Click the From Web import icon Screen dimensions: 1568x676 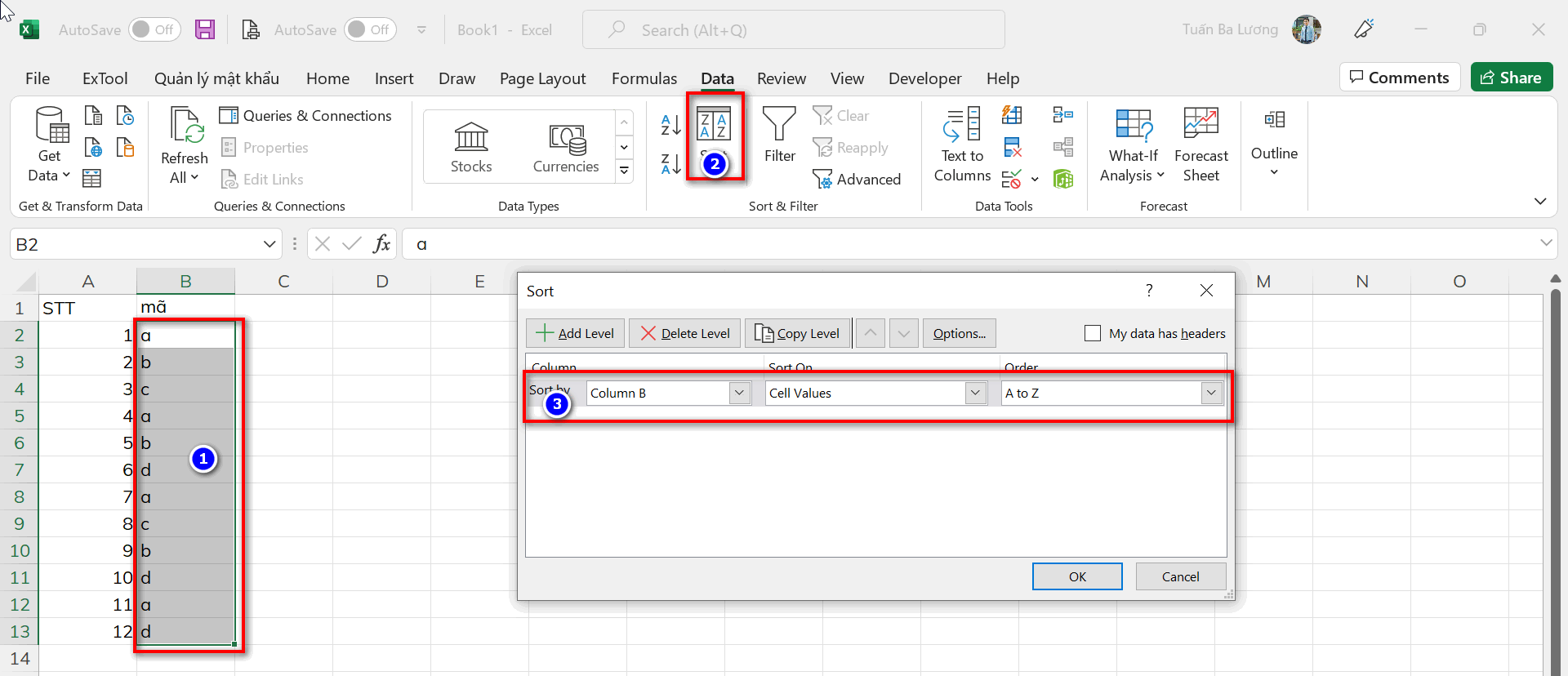pyautogui.click(x=94, y=147)
